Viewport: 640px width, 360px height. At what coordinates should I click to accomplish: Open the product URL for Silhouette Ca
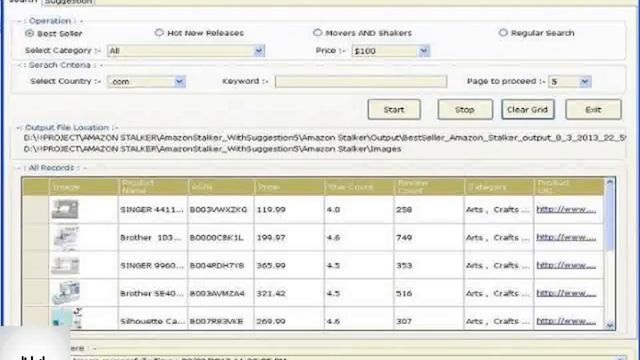[566, 321]
